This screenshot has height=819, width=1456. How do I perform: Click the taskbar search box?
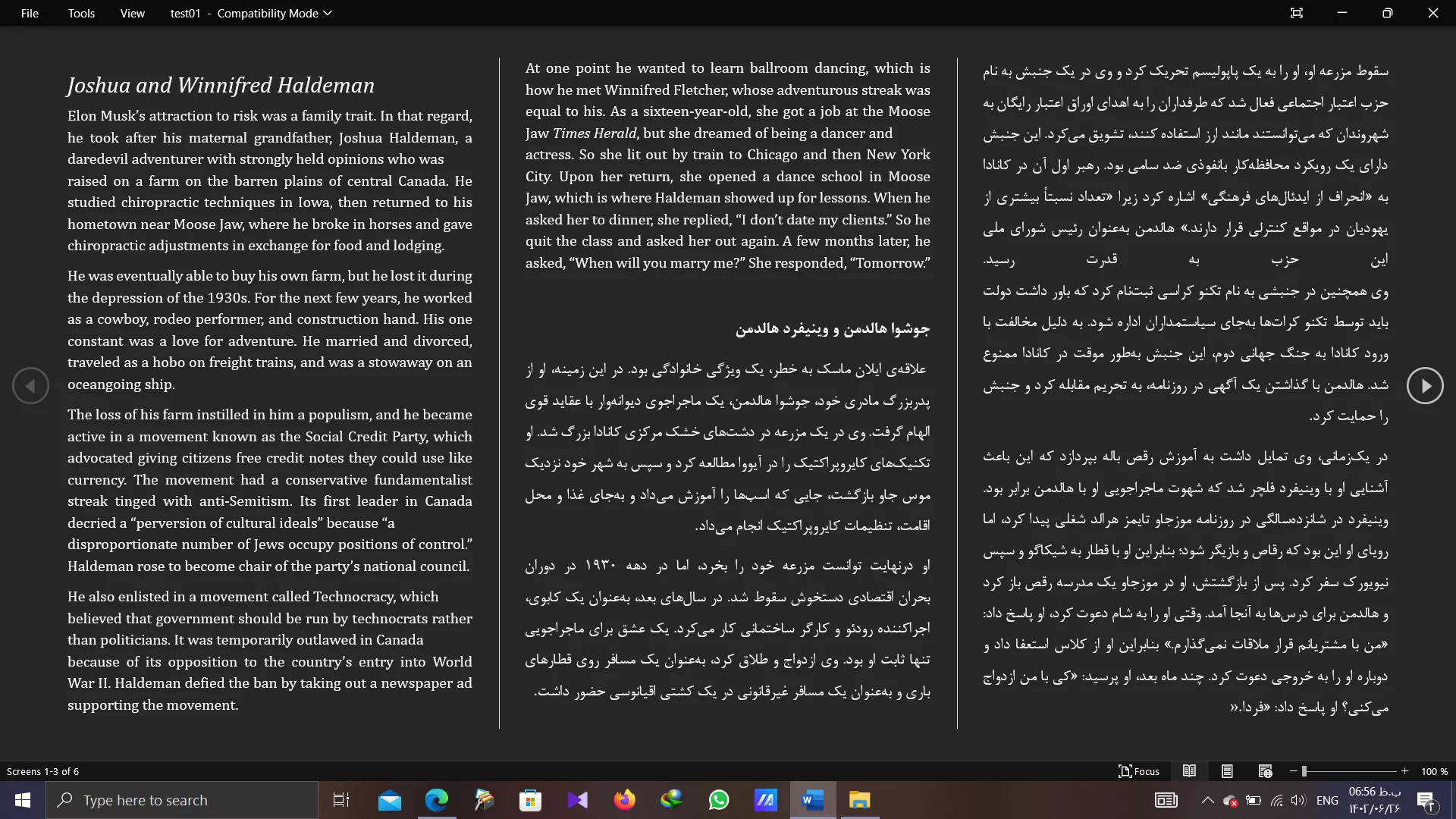pyautogui.click(x=182, y=800)
